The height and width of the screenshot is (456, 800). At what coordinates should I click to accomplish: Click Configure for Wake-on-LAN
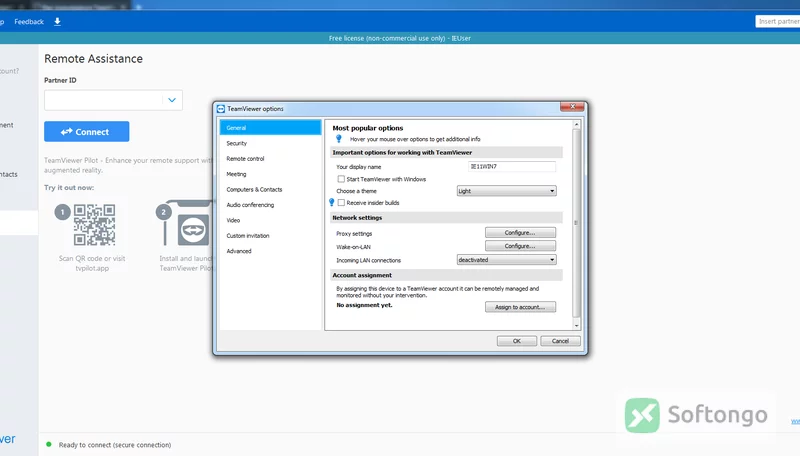tap(520, 246)
